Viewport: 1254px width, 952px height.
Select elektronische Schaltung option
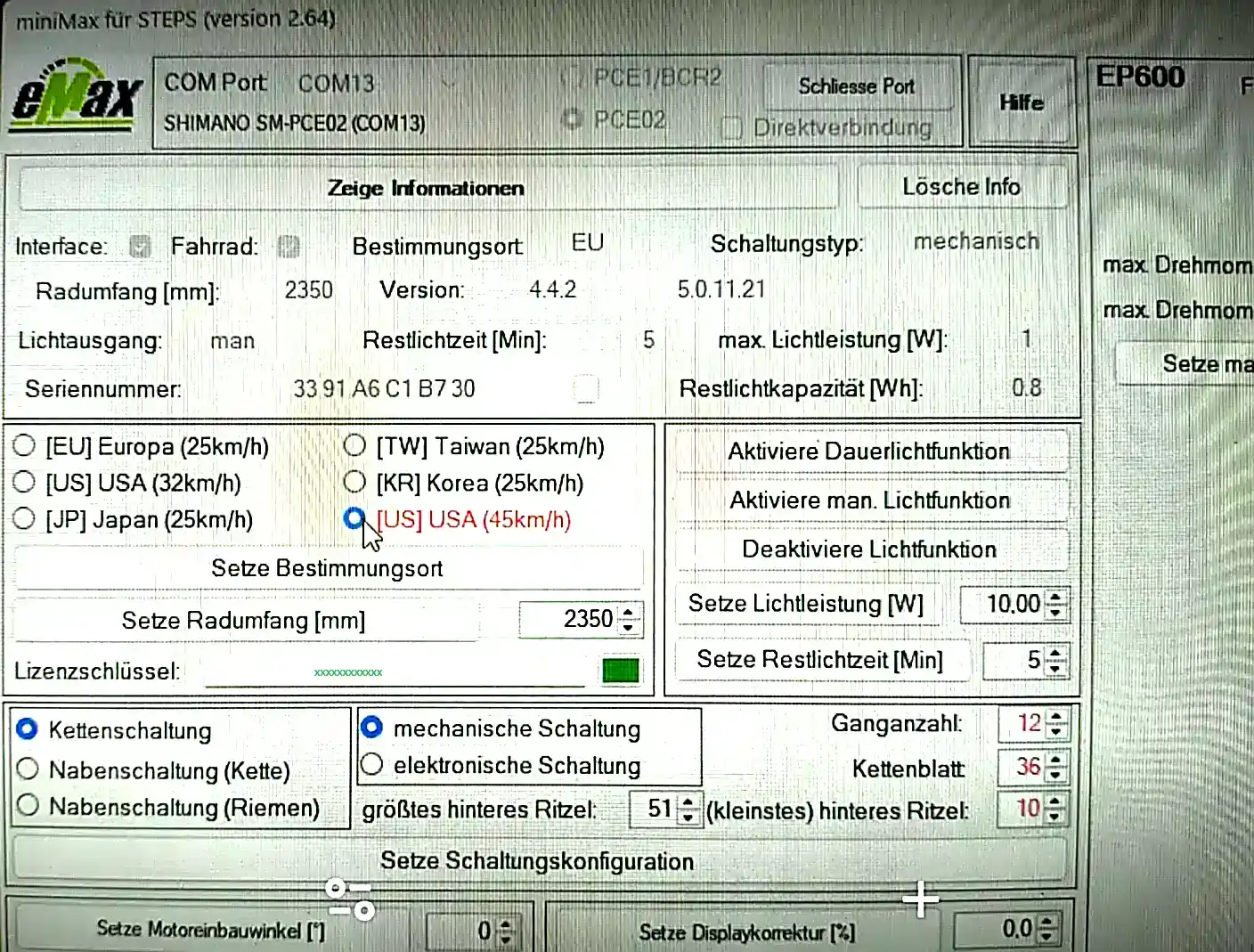(x=372, y=764)
